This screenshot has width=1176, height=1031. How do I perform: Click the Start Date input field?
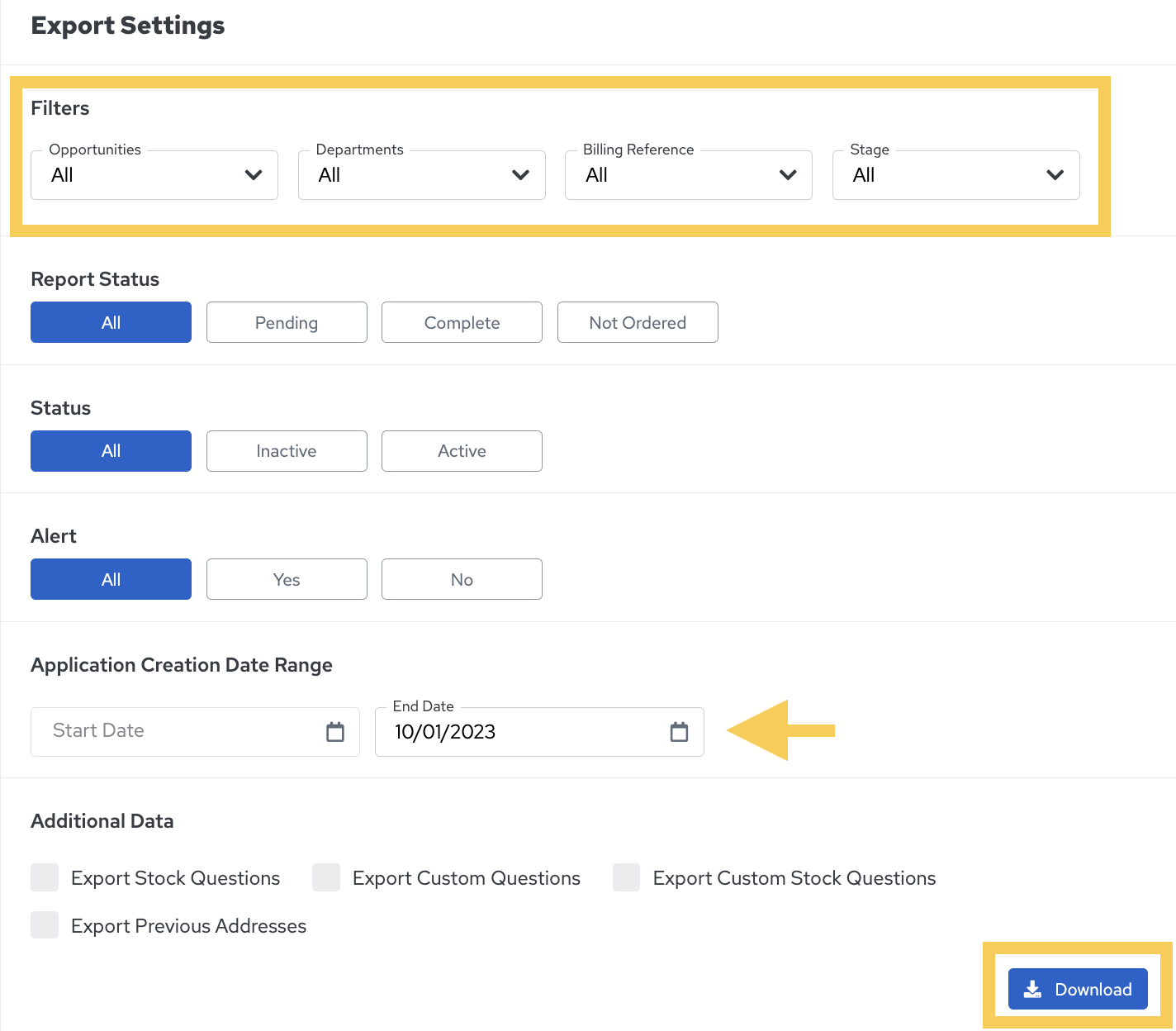pos(165,732)
